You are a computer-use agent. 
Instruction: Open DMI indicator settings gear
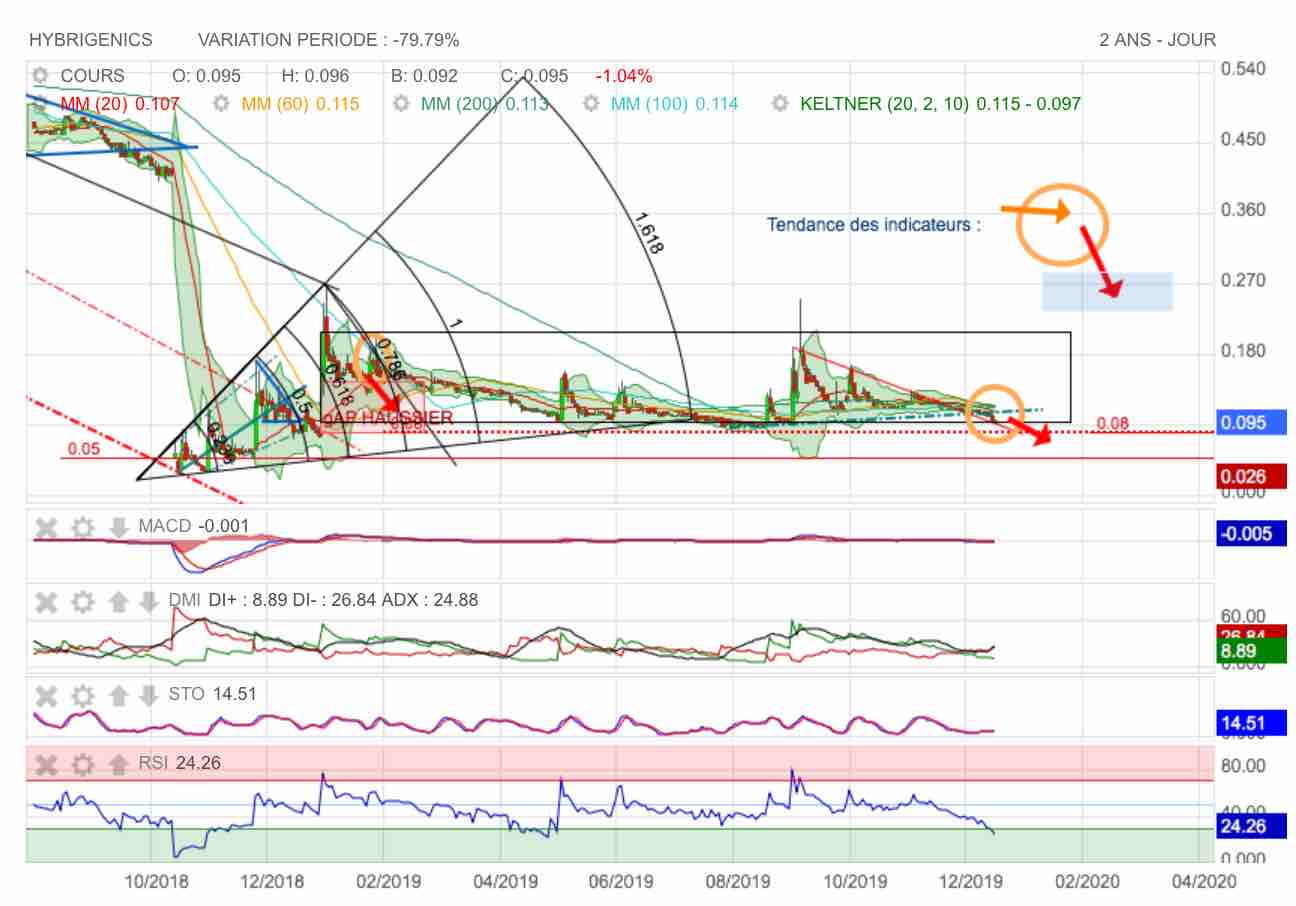[x=83, y=601]
